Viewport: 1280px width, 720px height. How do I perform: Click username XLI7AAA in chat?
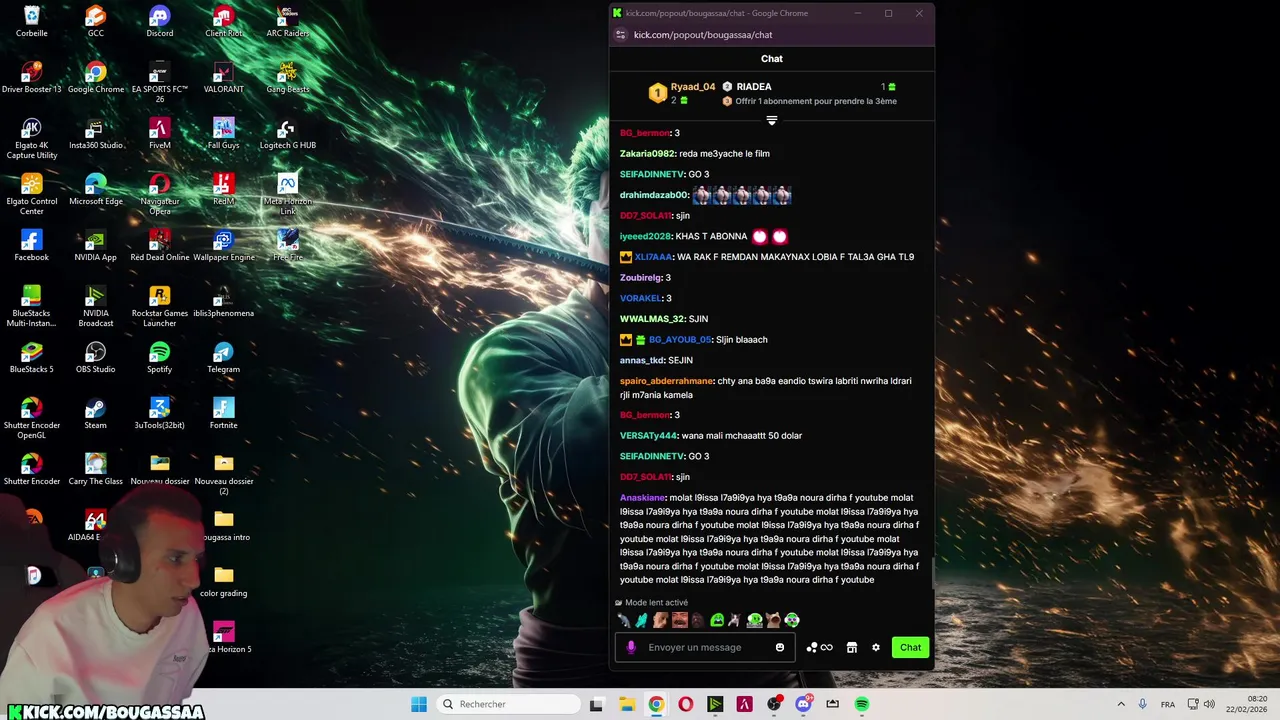653,257
